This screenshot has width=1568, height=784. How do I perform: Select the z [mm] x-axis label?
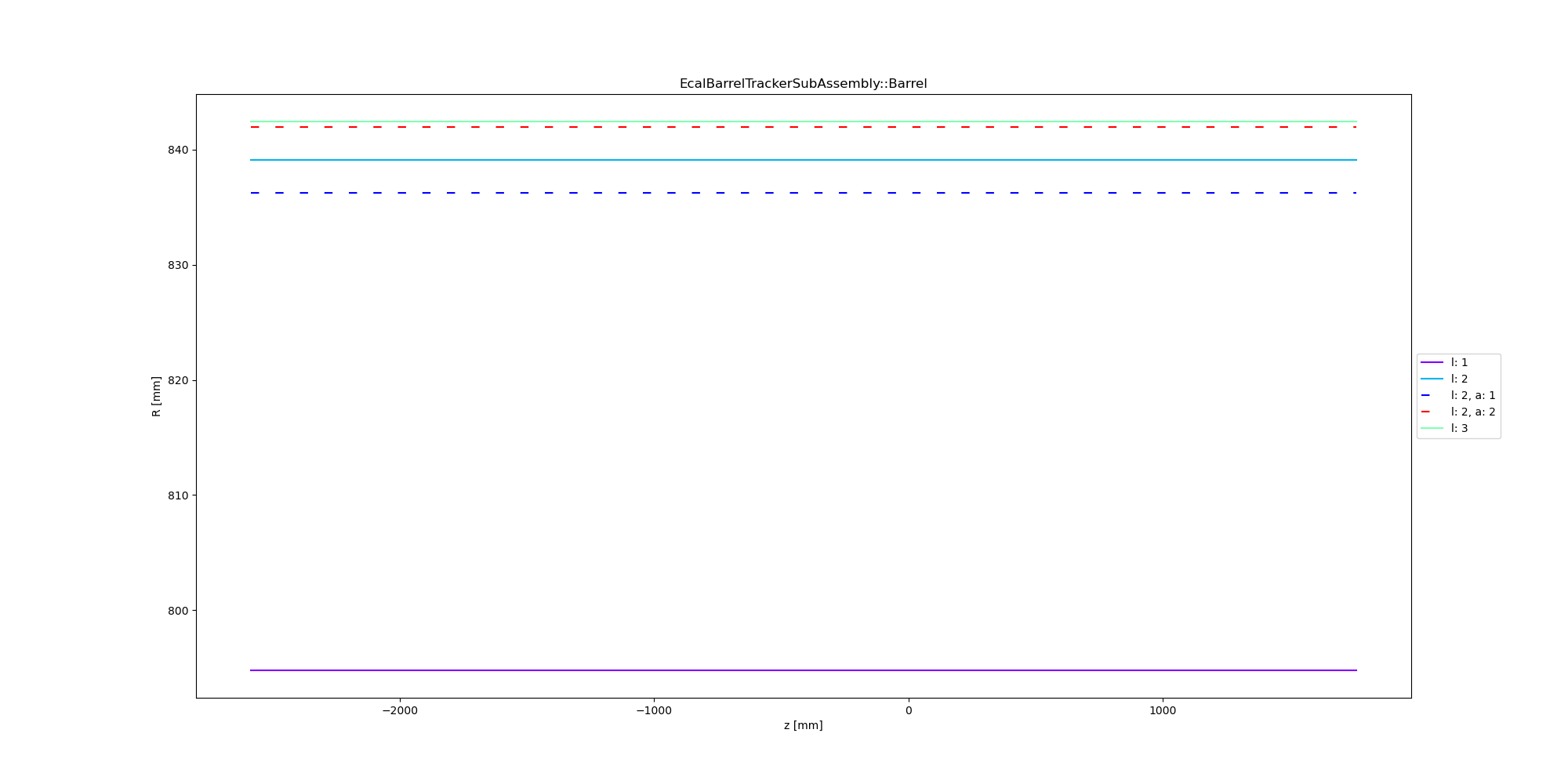click(803, 725)
